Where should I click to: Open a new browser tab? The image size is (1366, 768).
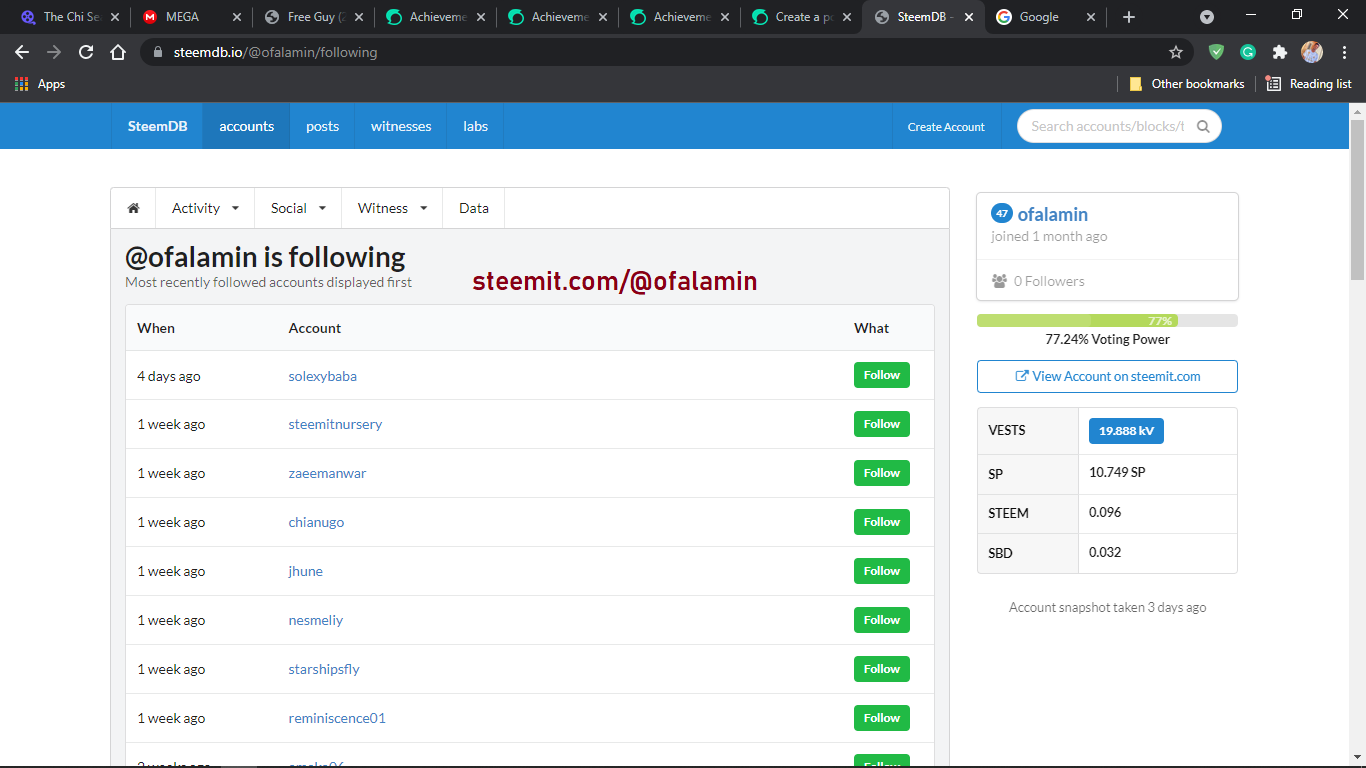coord(1129,17)
